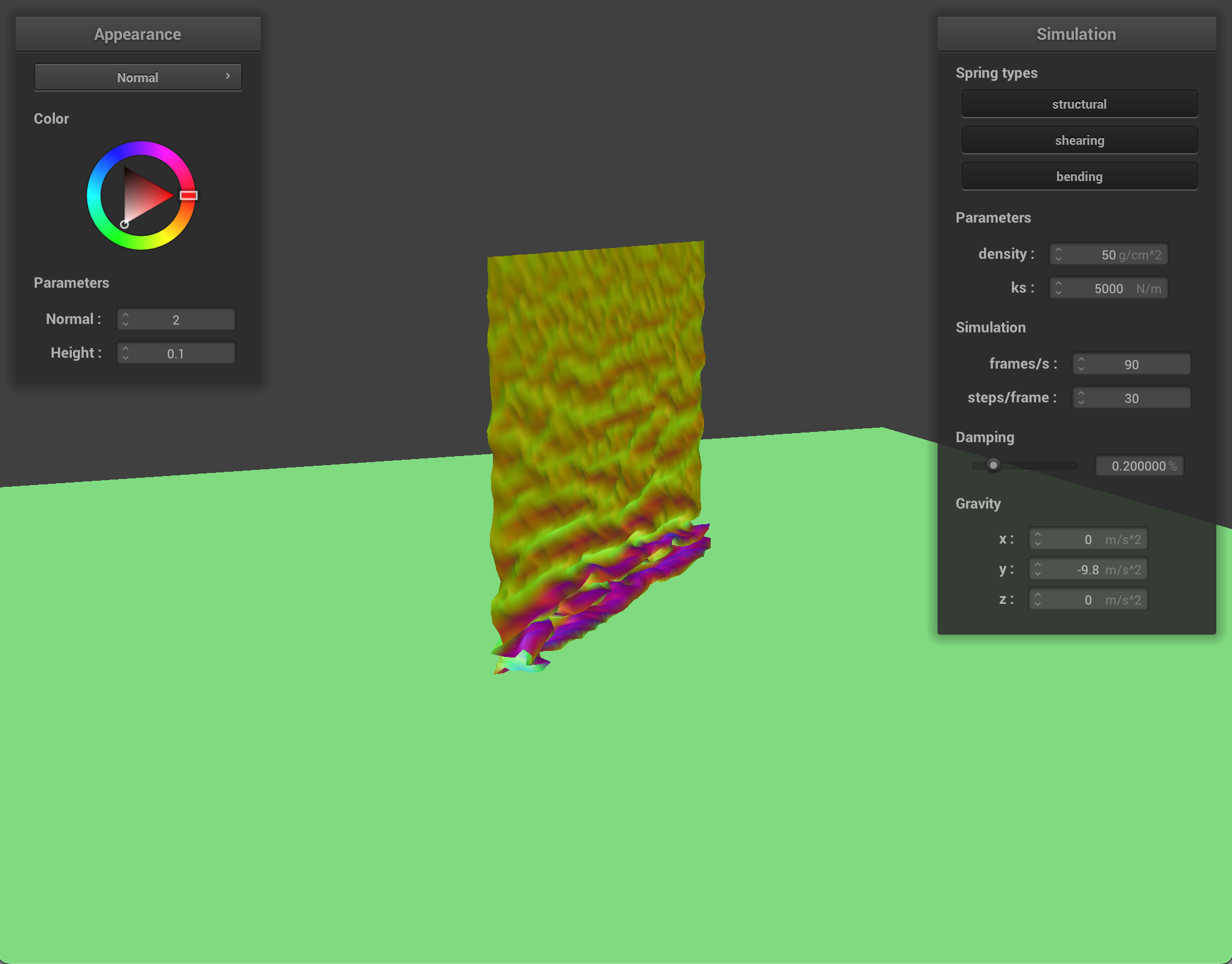
Task: Click the Damping slider handle
Action: click(993, 465)
